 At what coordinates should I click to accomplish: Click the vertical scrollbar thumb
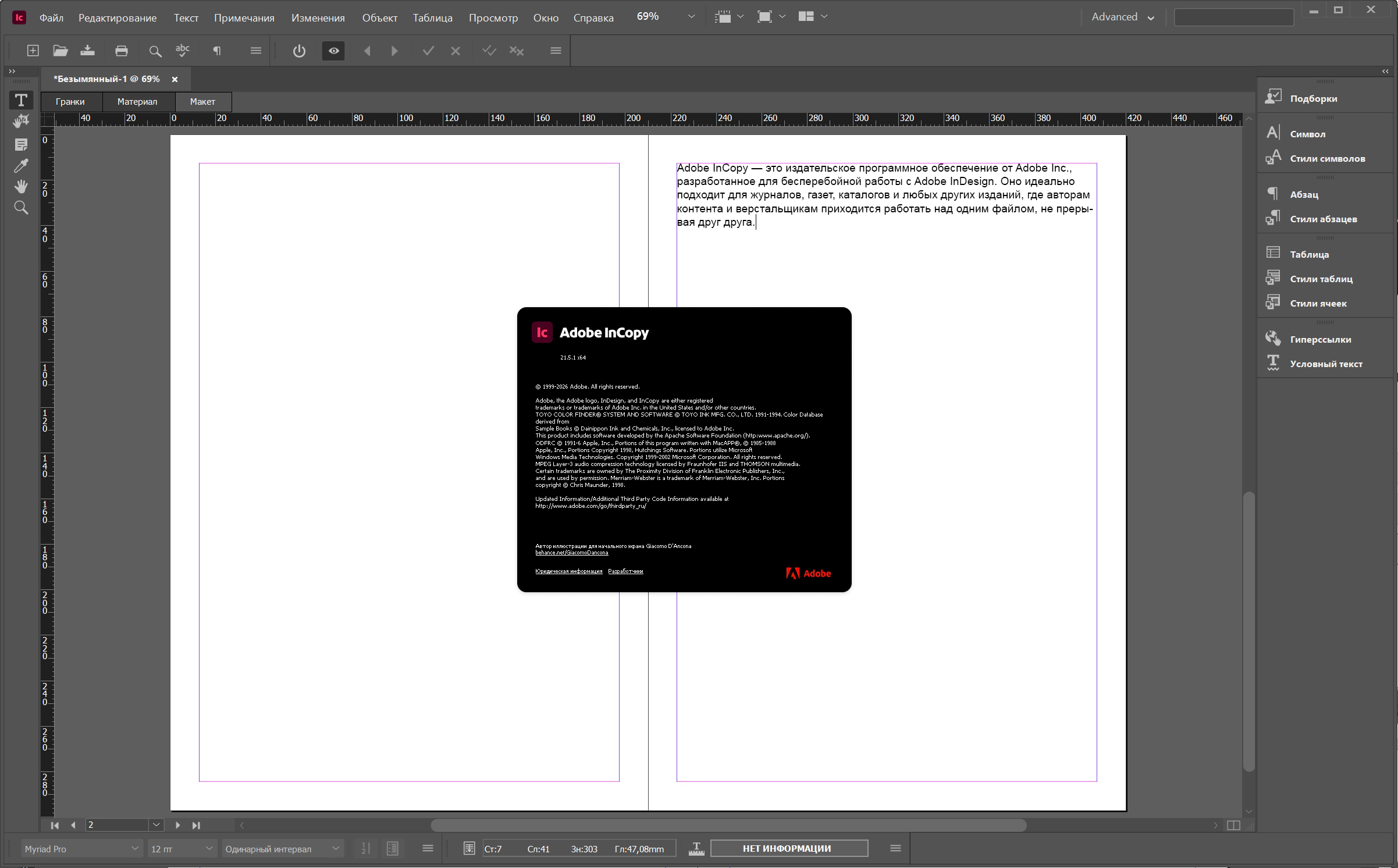pos(1248,631)
